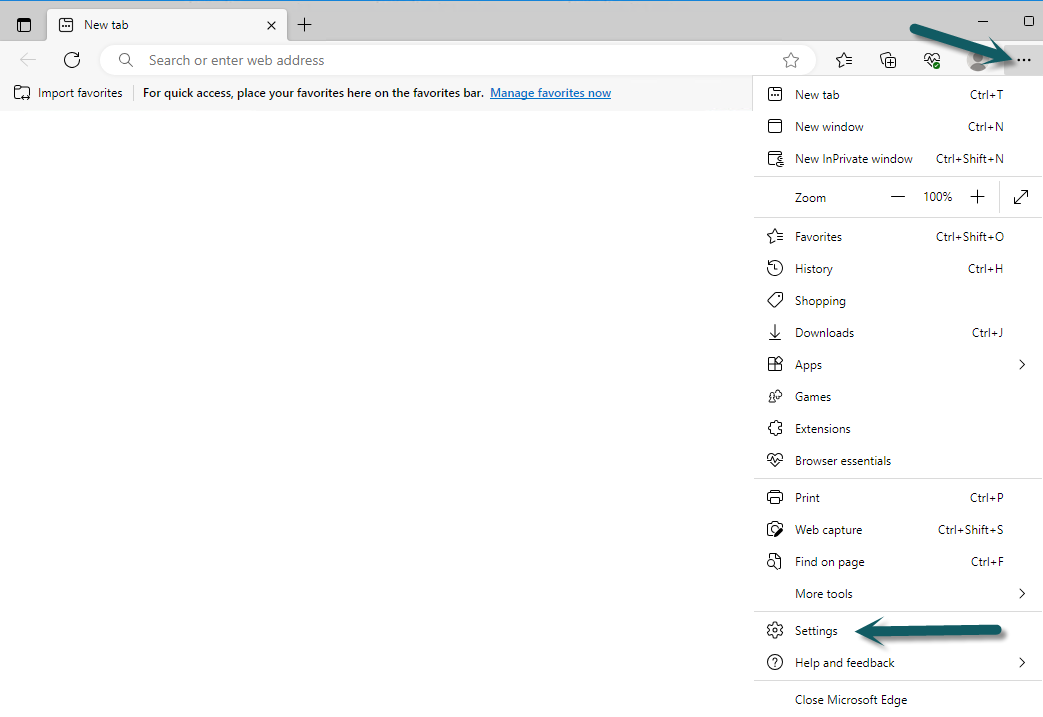Increase zoom with the plus button
The width and height of the screenshot is (1043, 717).
tap(977, 197)
